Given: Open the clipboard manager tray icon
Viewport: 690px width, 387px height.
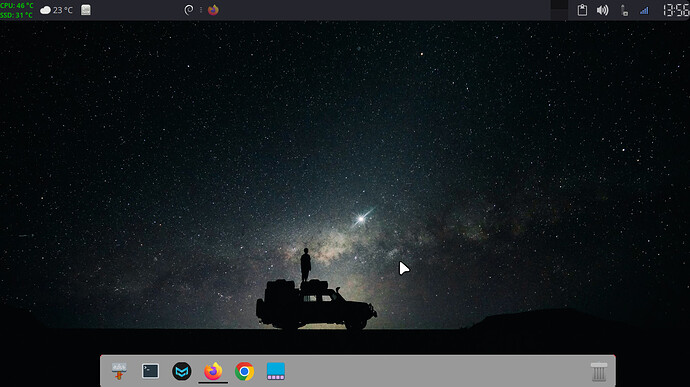Looking at the screenshot, I should (582, 10).
